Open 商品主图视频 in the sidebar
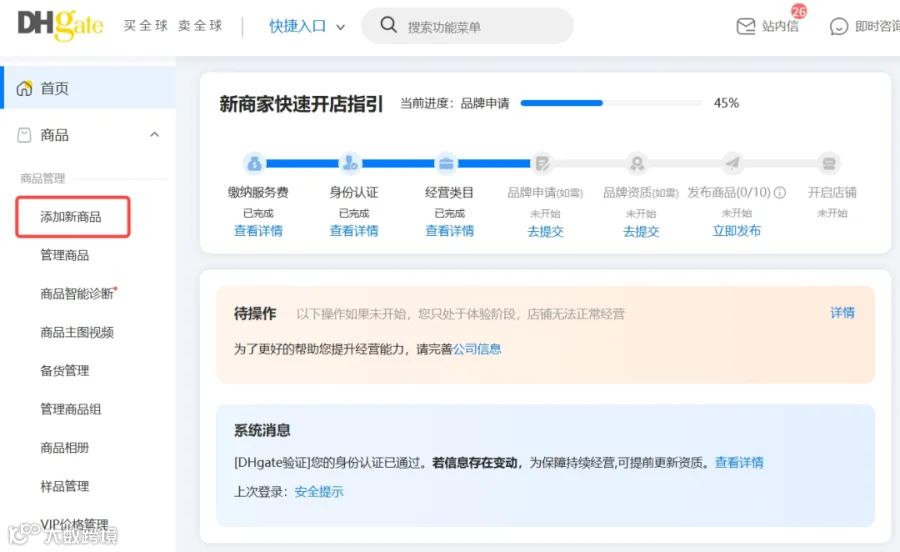The width and height of the screenshot is (900, 552). (x=77, y=332)
